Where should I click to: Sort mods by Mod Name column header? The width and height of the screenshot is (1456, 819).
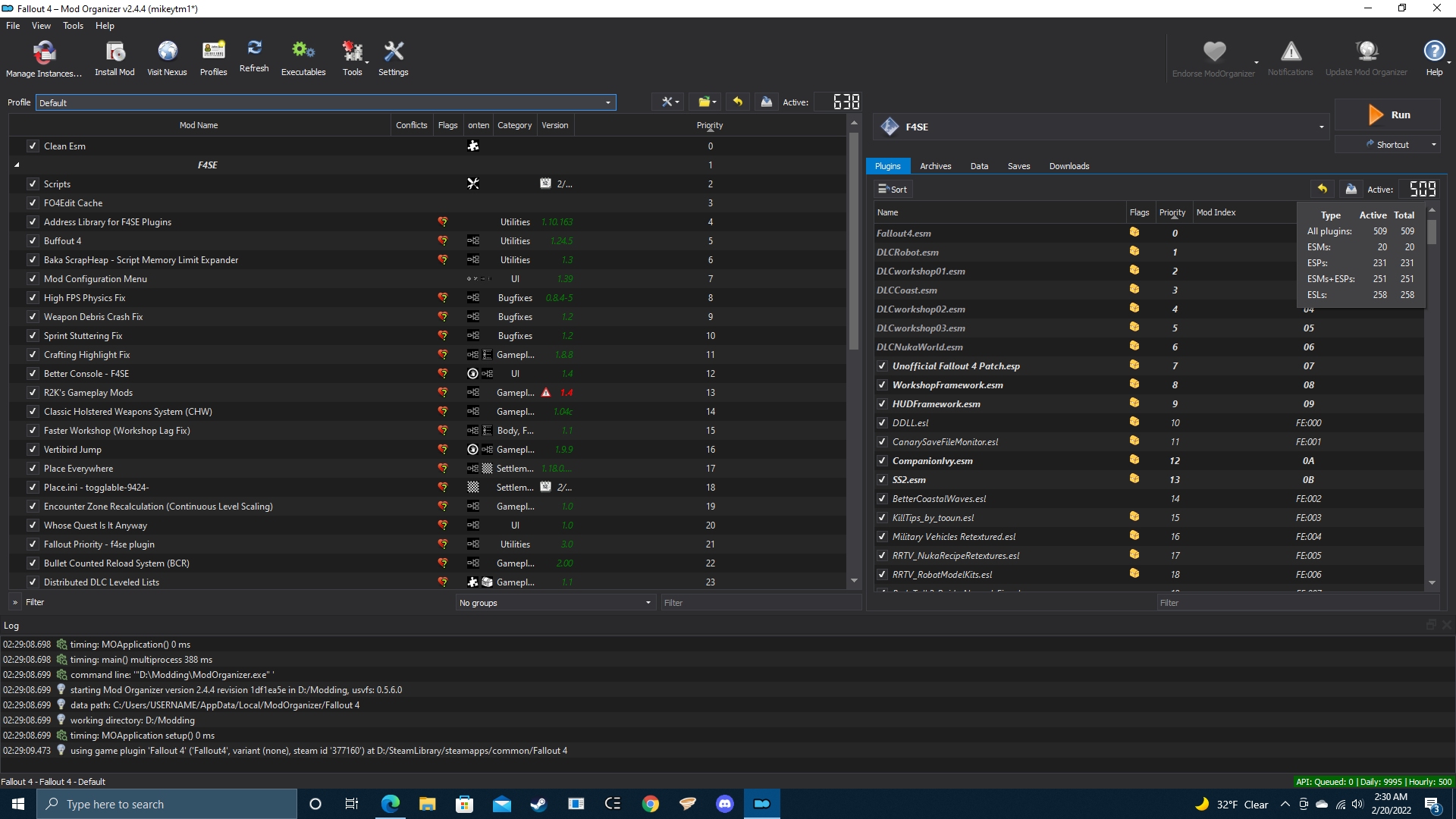pos(199,125)
